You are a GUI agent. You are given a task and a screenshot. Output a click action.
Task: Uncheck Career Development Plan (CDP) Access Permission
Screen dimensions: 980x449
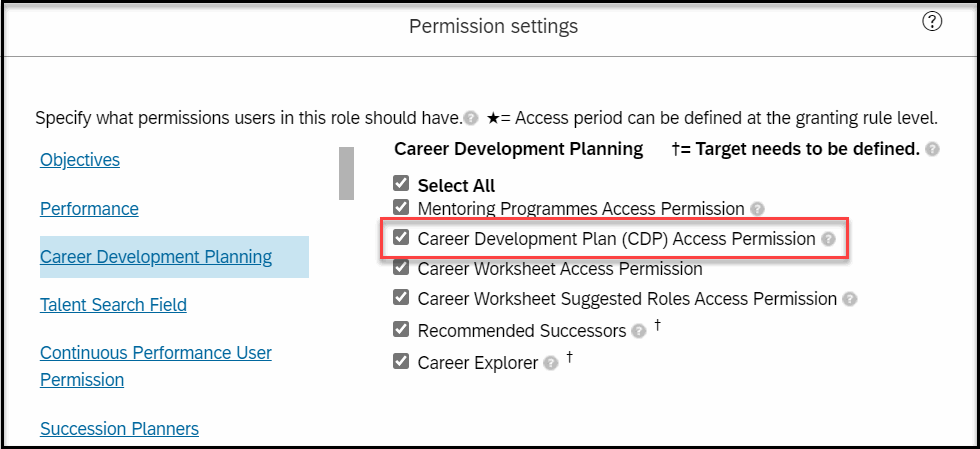click(401, 237)
